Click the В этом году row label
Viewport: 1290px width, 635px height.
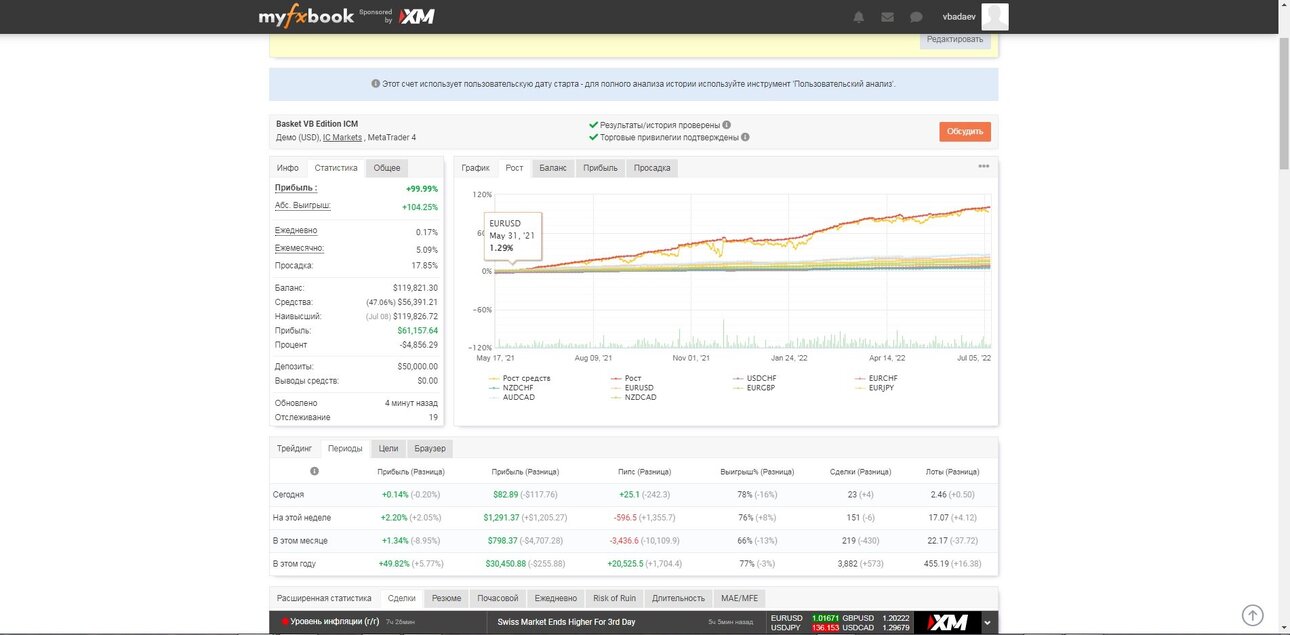[294, 564]
